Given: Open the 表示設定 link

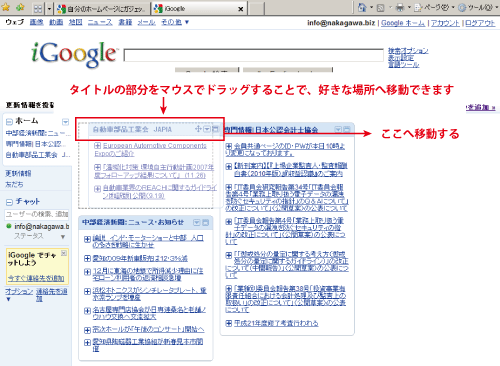Looking at the screenshot, I should point(401,58).
